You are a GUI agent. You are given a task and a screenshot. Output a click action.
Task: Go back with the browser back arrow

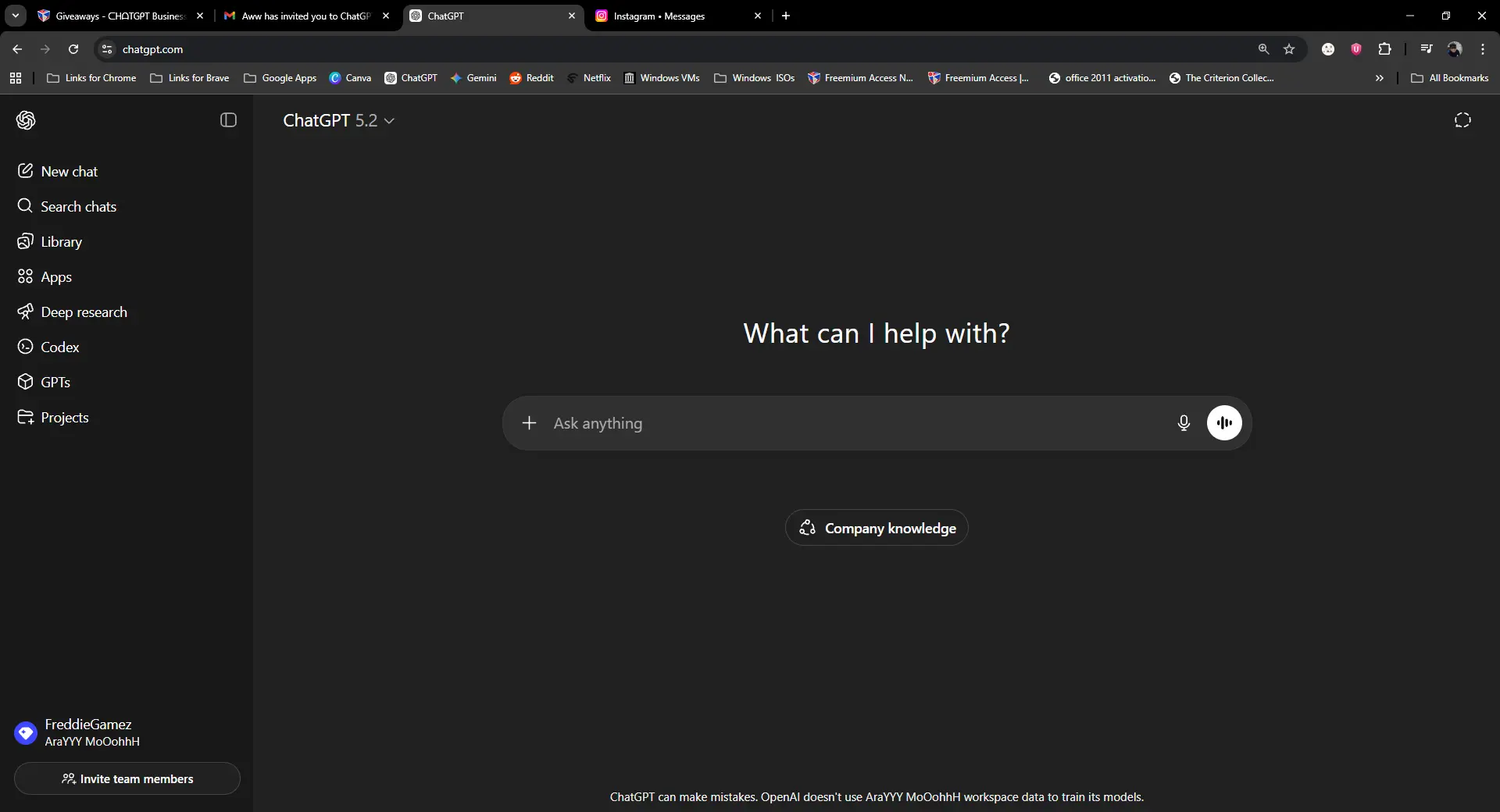17,49
